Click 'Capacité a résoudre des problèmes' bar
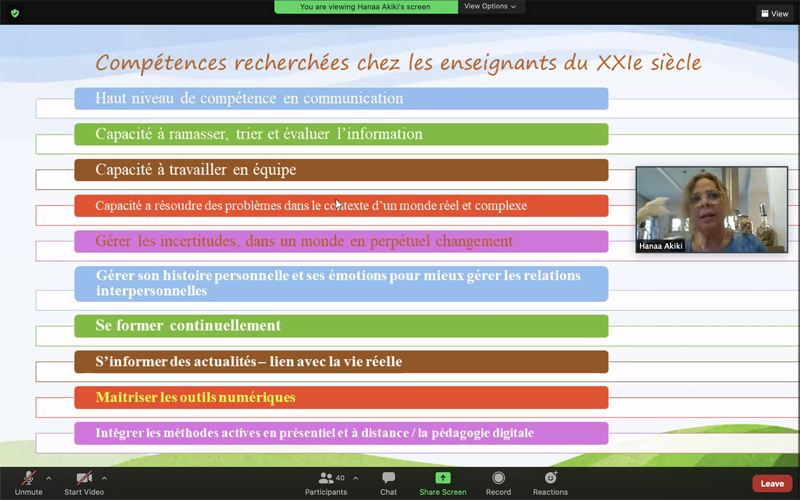 coord(341,206)
